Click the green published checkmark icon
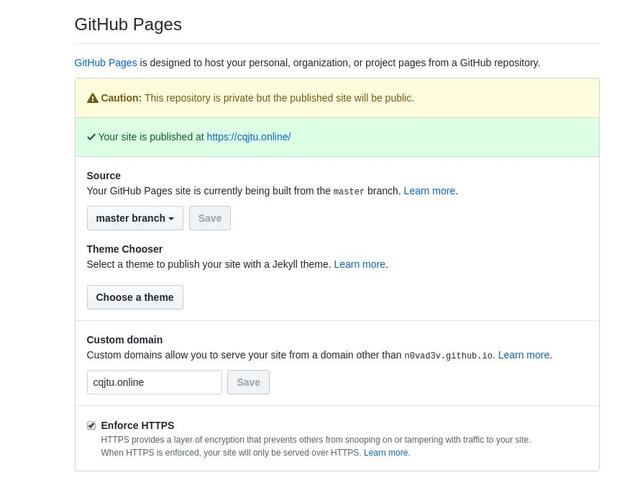640x483 pixels. pyautogui.click(x=91, y=137)
